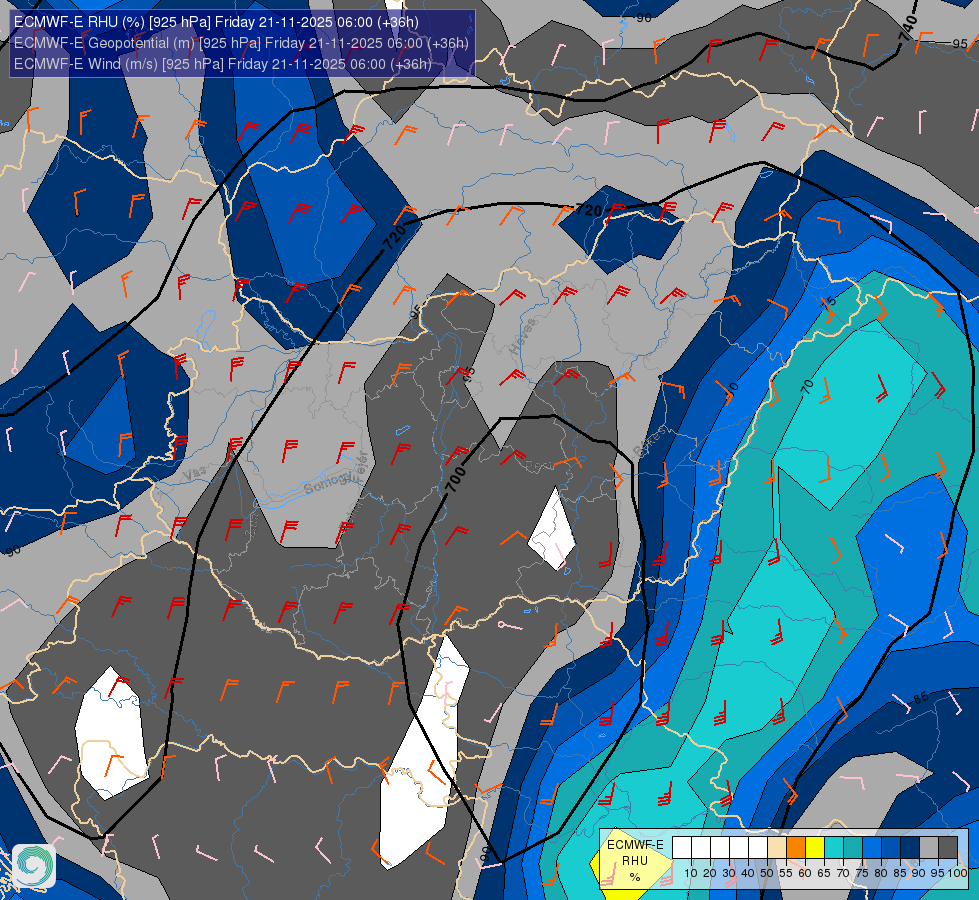Click the Heves county label
Viewport: 979px width, 900px height.
click(523, 336)
